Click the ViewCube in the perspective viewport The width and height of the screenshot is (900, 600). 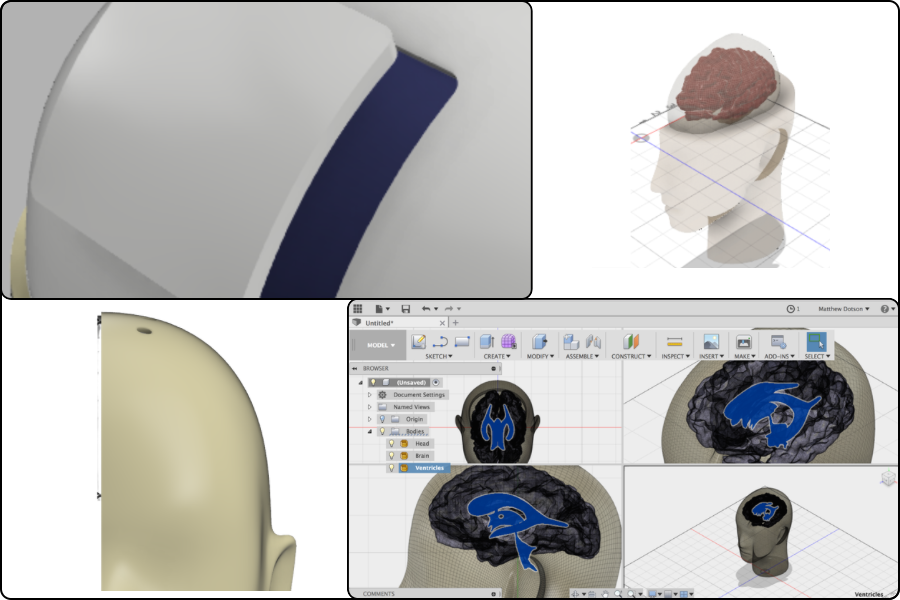pos(889,478)
